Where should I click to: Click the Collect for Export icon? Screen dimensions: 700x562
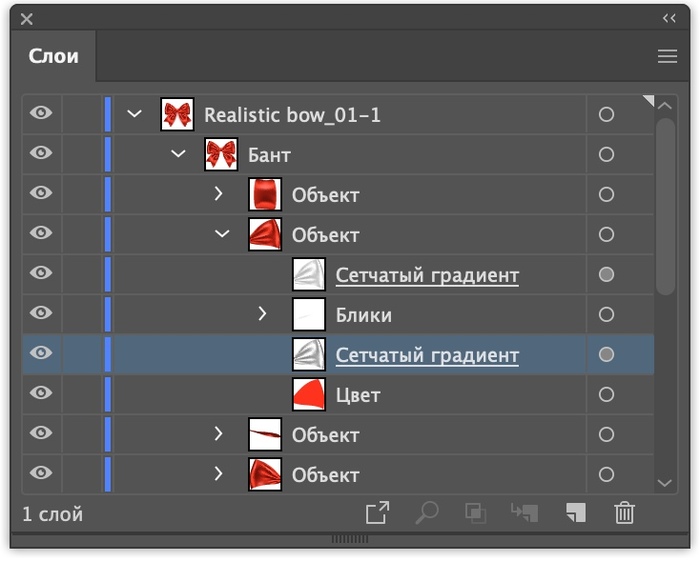377,513
